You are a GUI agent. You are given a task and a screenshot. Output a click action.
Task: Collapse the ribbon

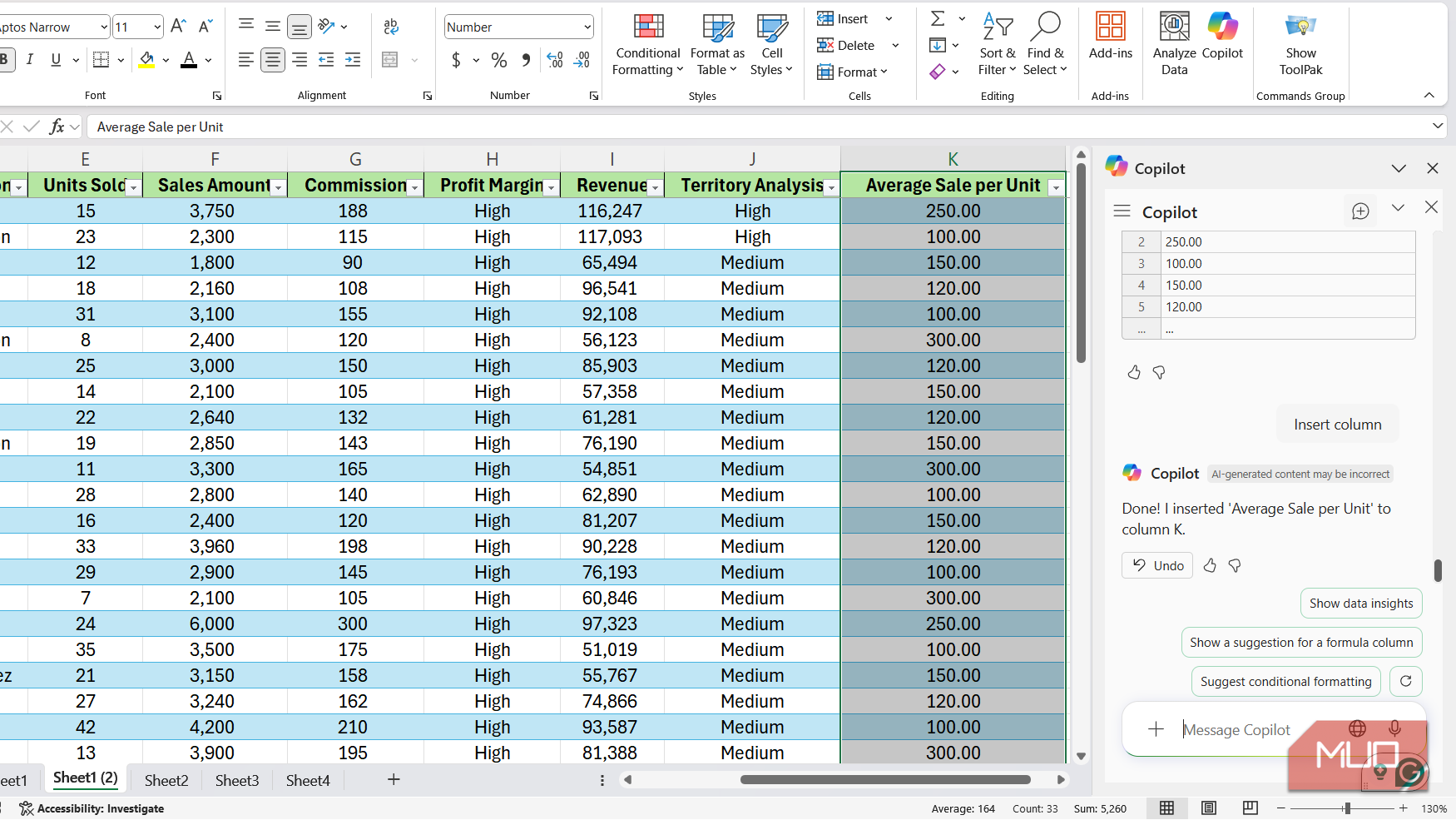[1429, 95]
